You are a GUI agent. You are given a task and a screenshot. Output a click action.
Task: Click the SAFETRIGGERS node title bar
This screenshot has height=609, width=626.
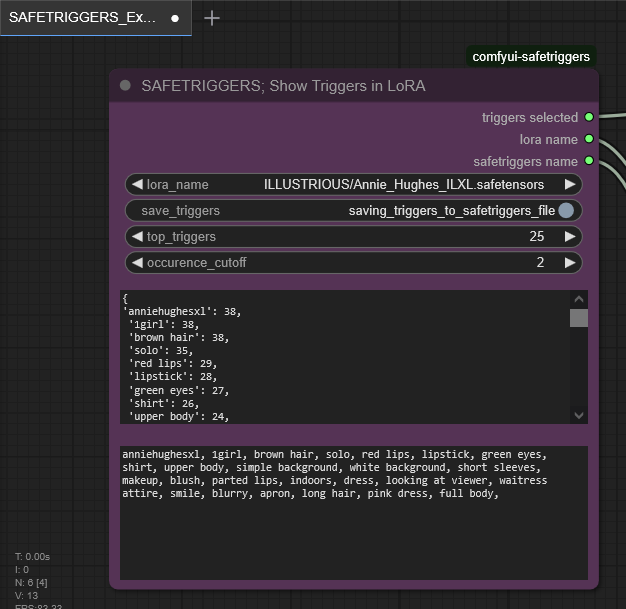(350, 86)
